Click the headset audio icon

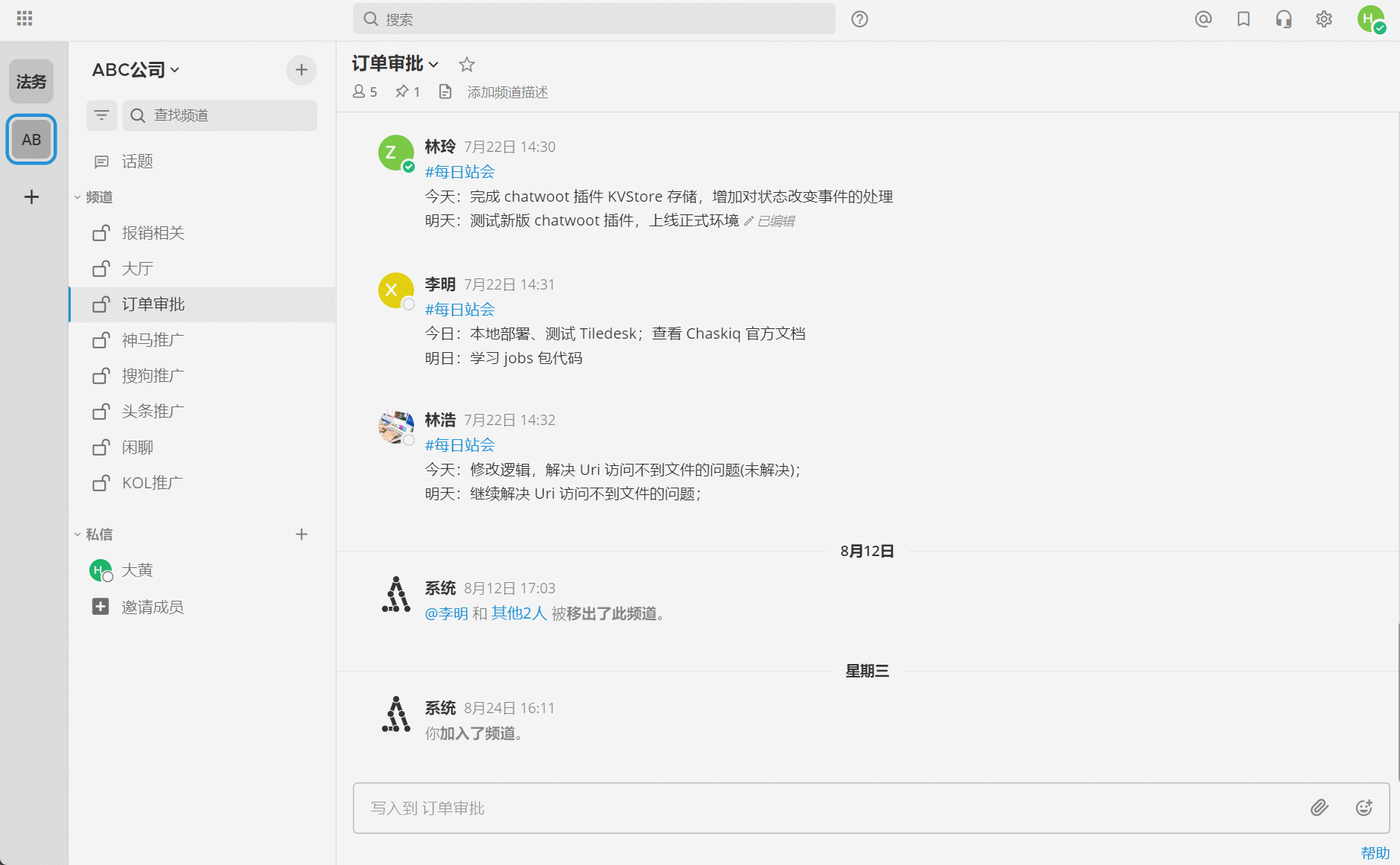[1284, 19]
